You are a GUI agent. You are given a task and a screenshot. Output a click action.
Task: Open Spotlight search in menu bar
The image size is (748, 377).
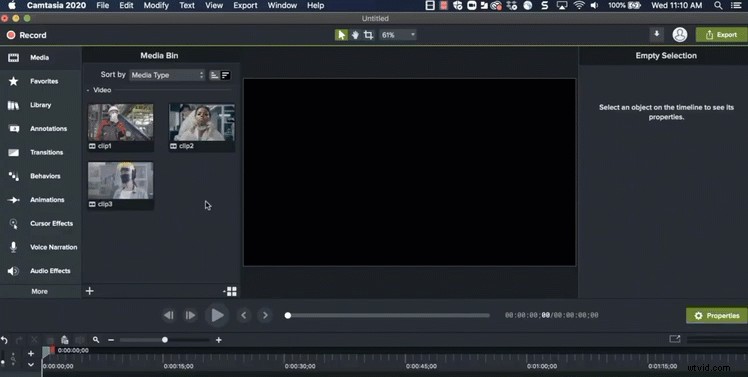[x=717, y=5]
